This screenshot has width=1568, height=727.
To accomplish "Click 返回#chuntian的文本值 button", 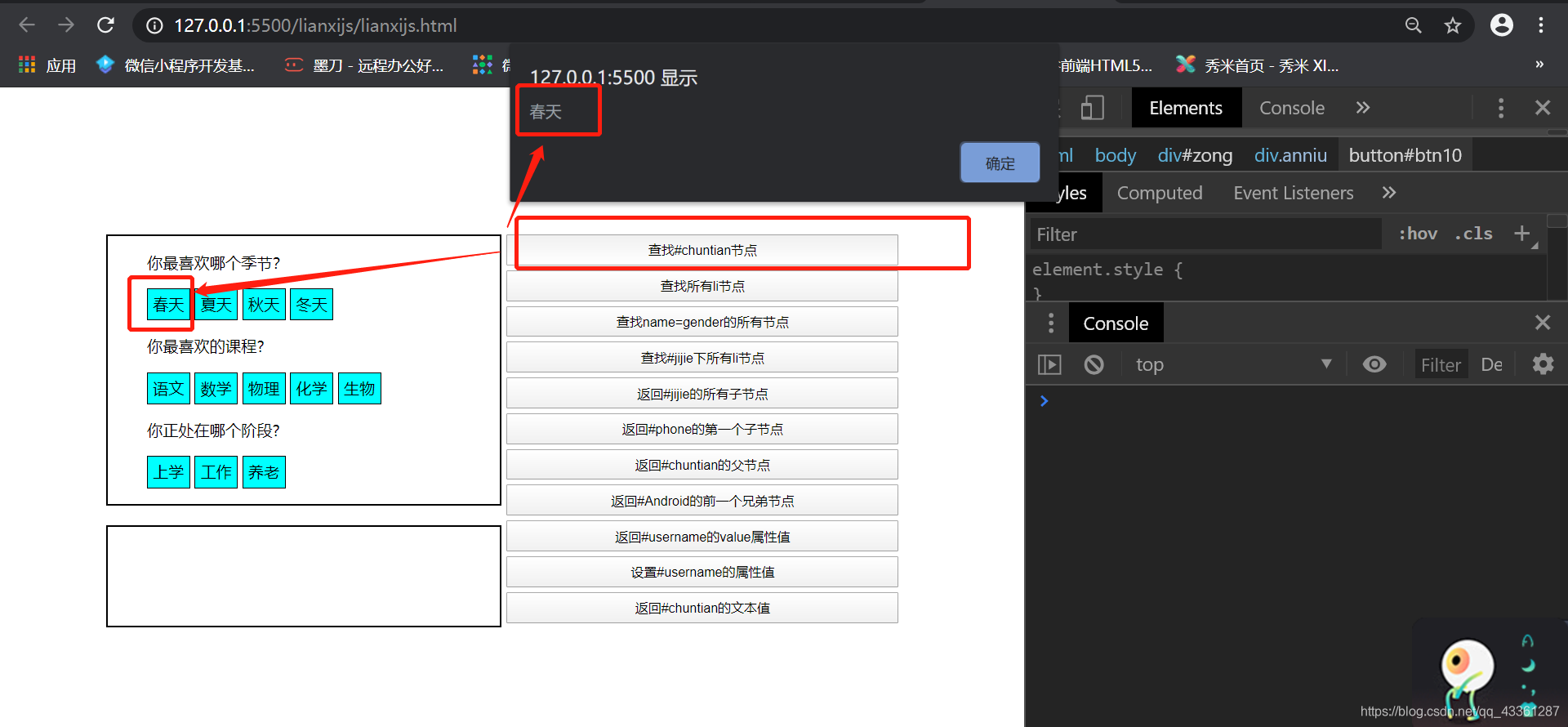I will (x=702, y=608).
